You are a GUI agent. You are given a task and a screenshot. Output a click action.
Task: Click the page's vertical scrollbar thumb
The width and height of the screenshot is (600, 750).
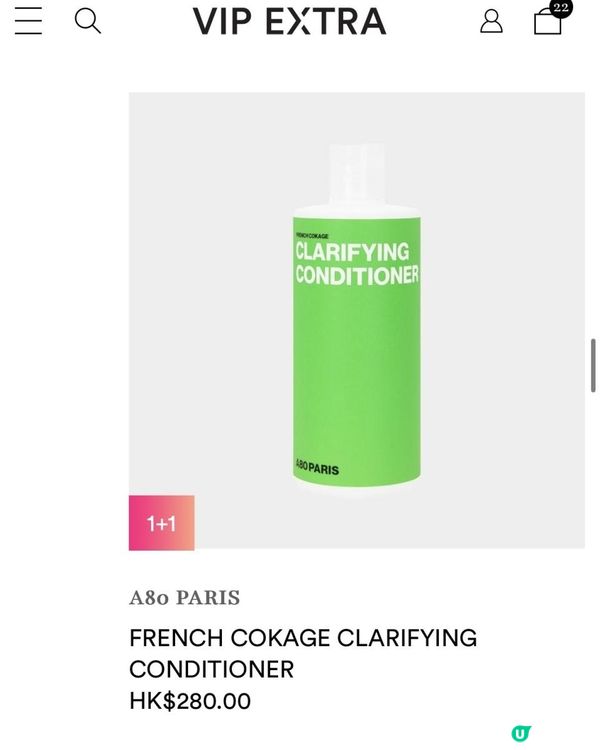pyautogui.click(x=593, y=365)
